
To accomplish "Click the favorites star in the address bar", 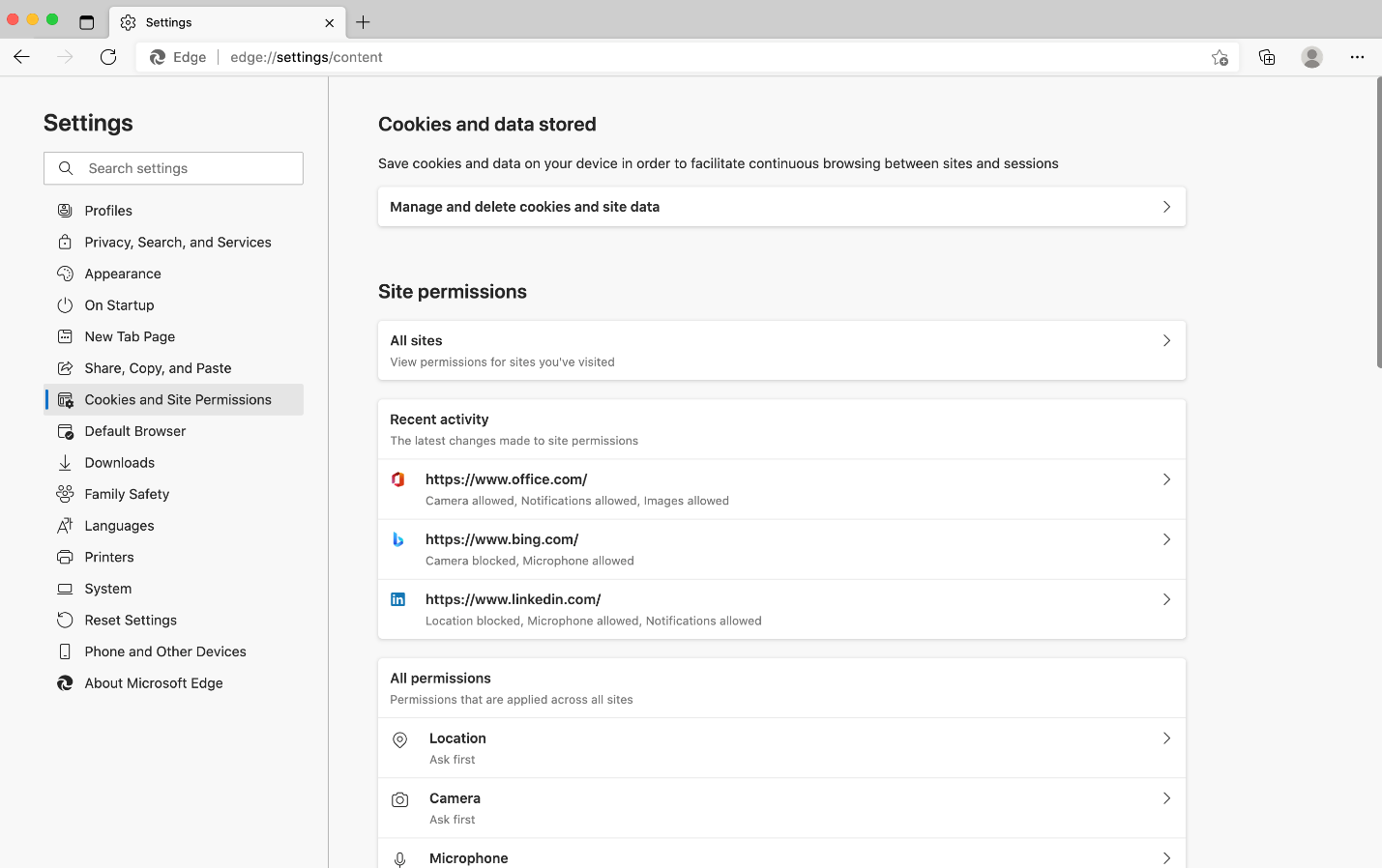I will pyautogui.click(x=1220, y=57).
